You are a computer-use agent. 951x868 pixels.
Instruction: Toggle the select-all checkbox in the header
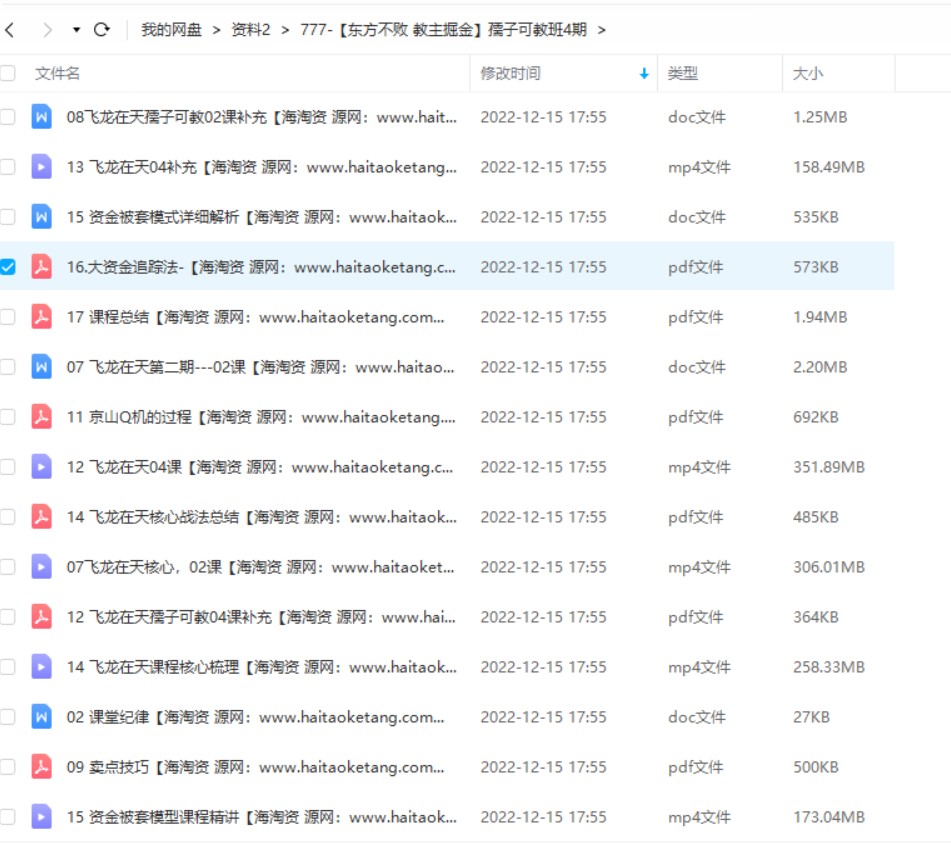pyautogui.click(x=7, y=73)
